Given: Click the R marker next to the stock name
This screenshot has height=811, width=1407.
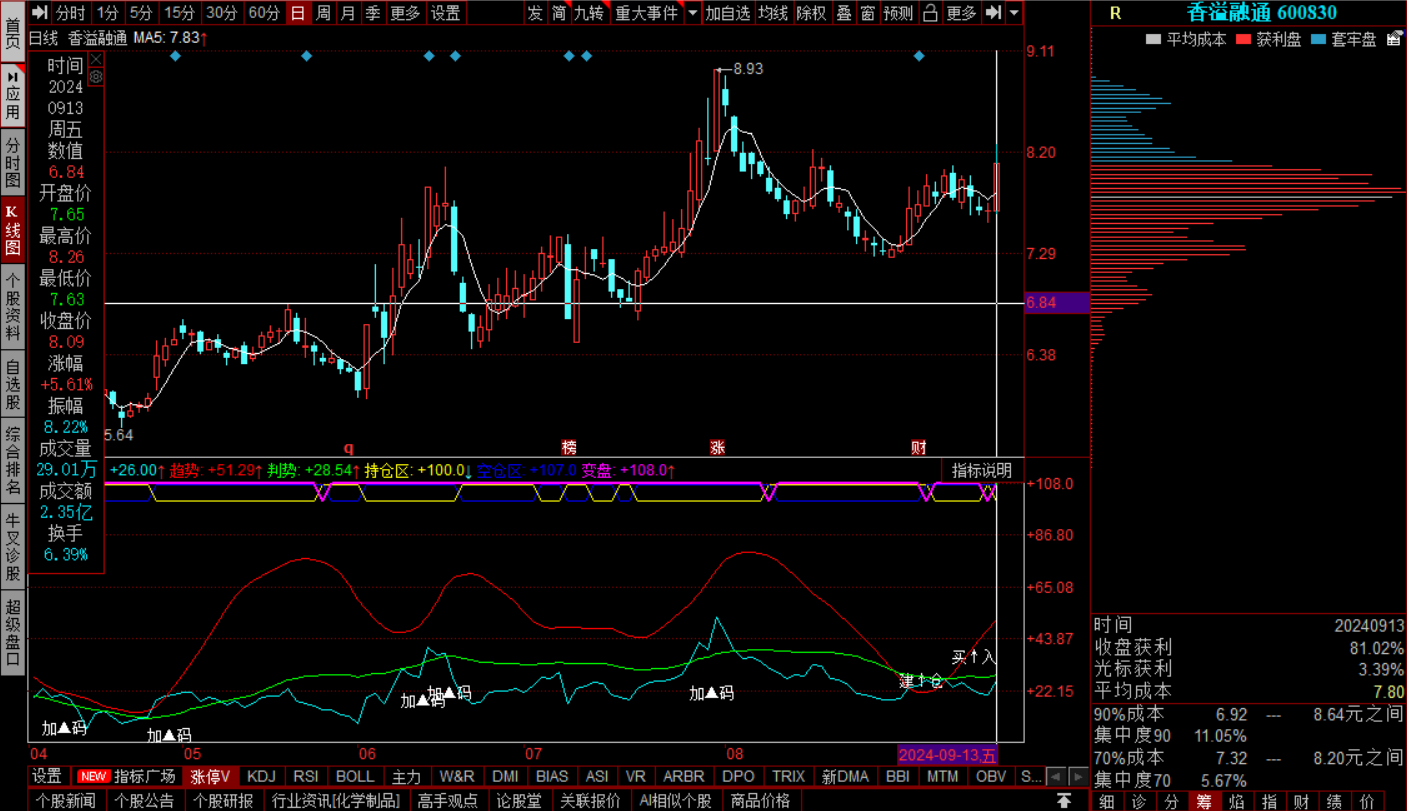Looking at the screenshot, I should [x=1116, y=13].
